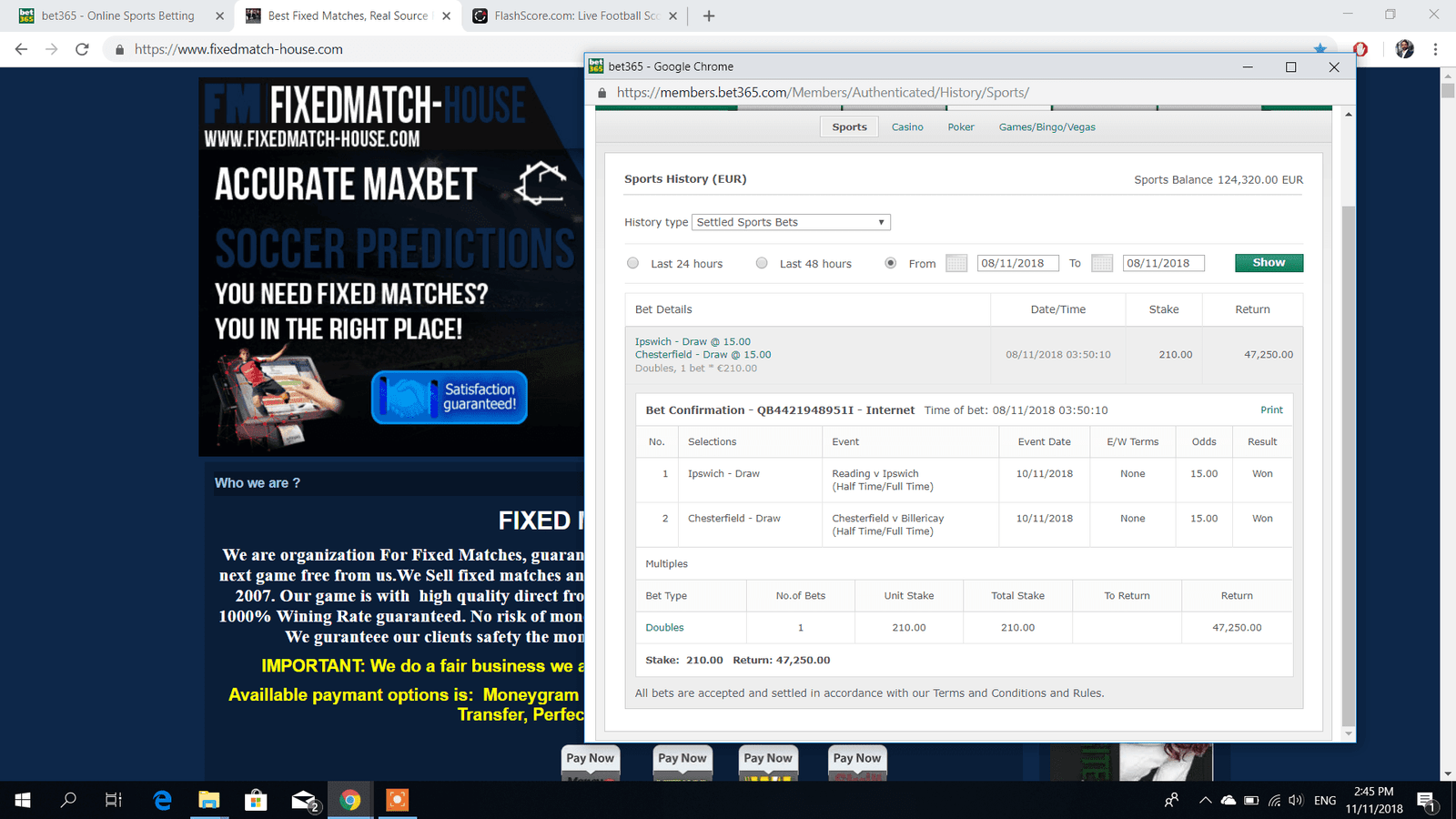Select the From date range radio button

pyautogui.click(x=891, y=263)
